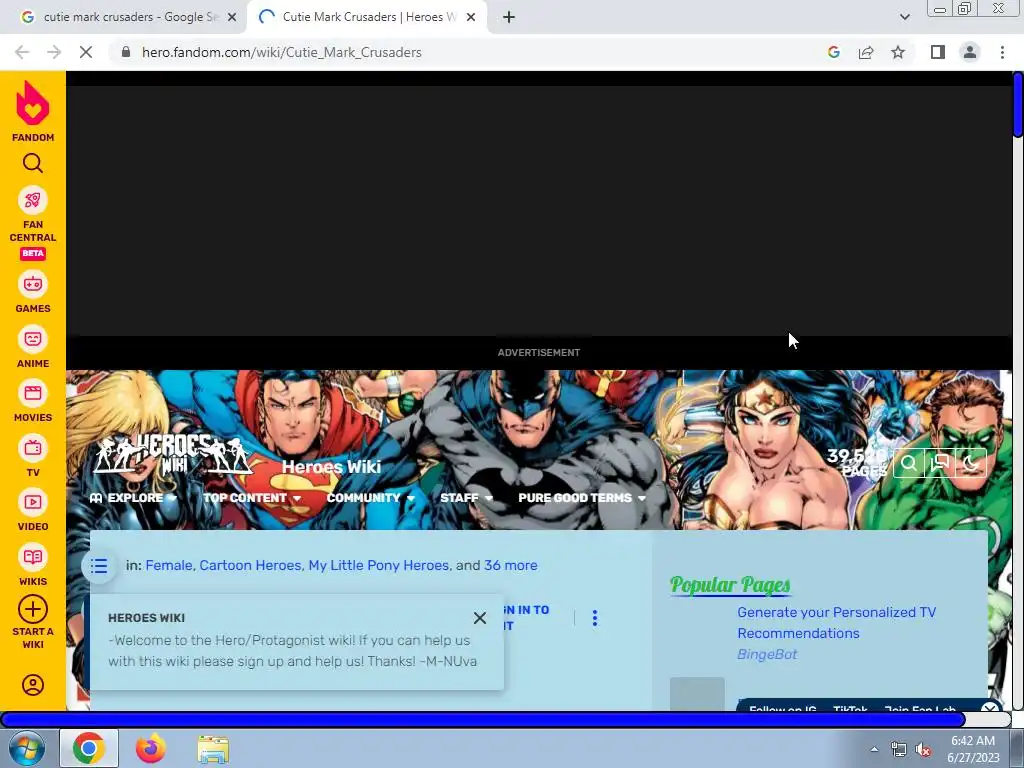1024x768 pixels.
Task: Open Chrome profile avatar
Action: (x=970, y=52)
